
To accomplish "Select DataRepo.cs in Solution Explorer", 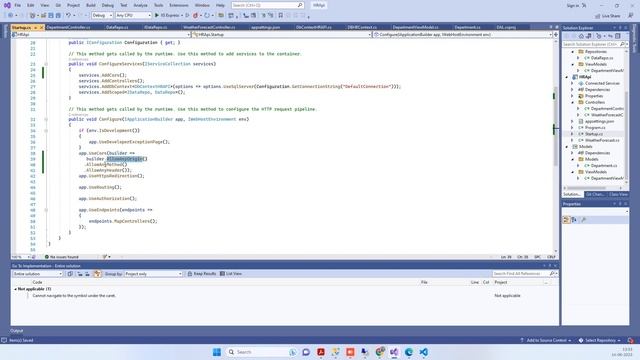I will click(602, 58).
